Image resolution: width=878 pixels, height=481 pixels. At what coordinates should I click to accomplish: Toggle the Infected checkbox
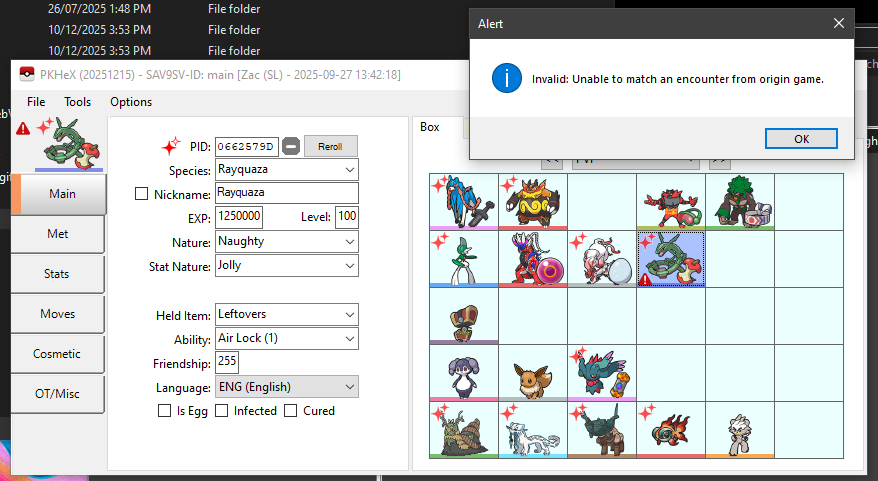tap(223, 411)
